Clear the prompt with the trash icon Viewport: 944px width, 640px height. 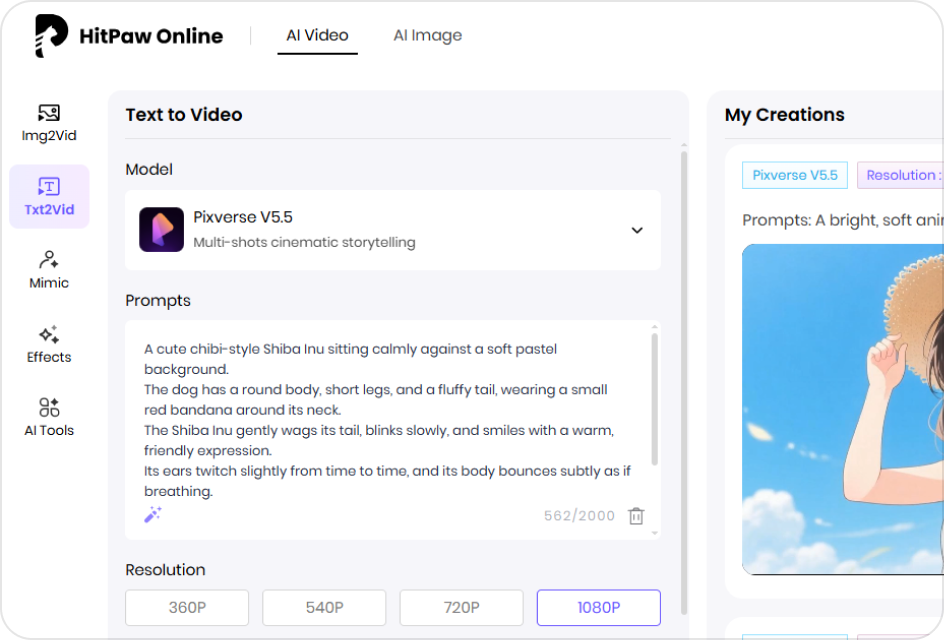[636, 514]
